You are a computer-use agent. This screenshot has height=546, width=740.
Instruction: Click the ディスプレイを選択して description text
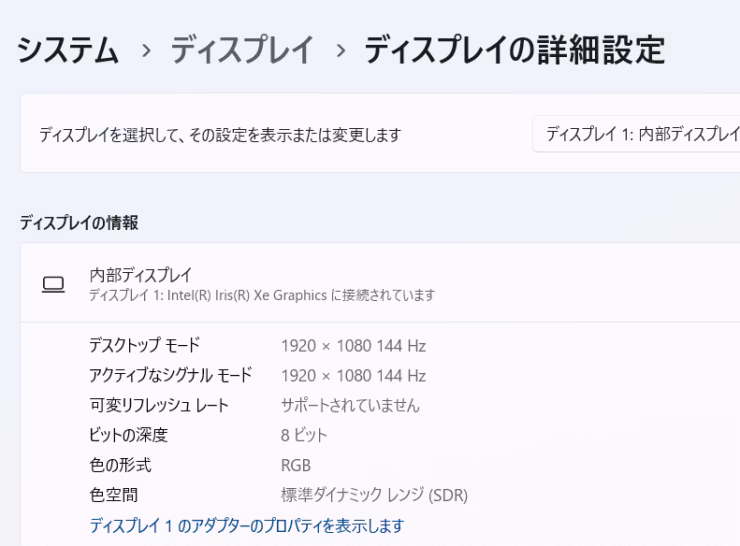[x=220, y=135]
